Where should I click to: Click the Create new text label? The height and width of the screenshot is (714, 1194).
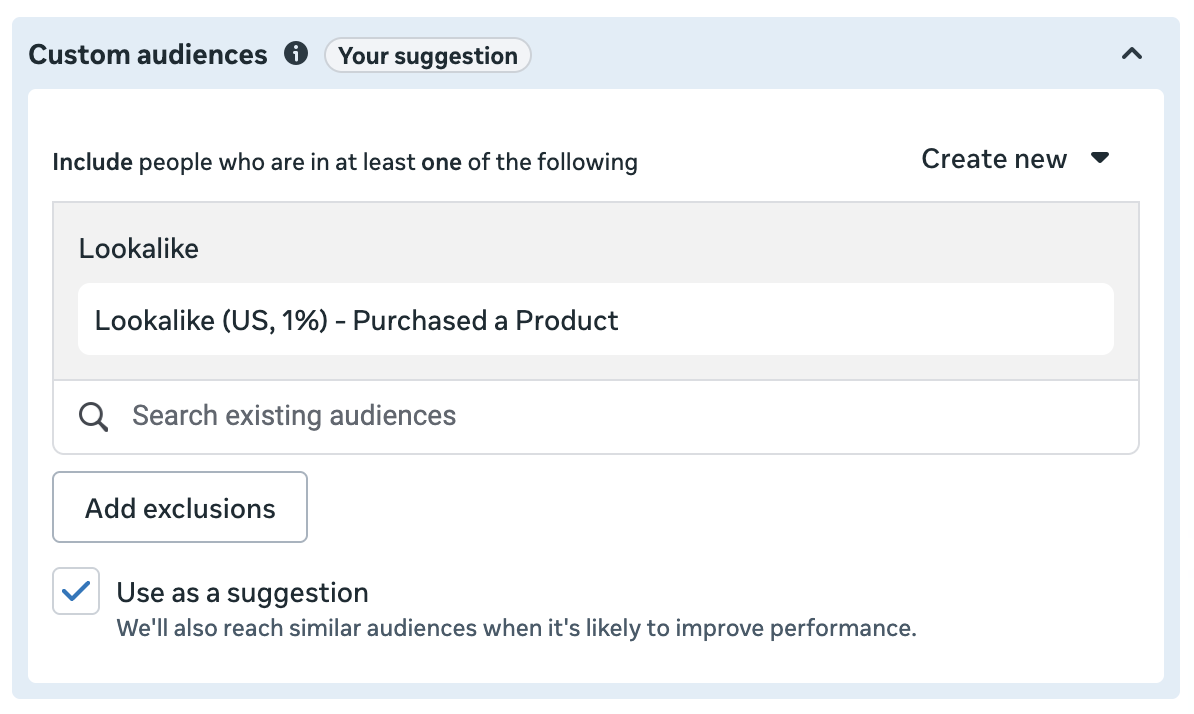994,159
